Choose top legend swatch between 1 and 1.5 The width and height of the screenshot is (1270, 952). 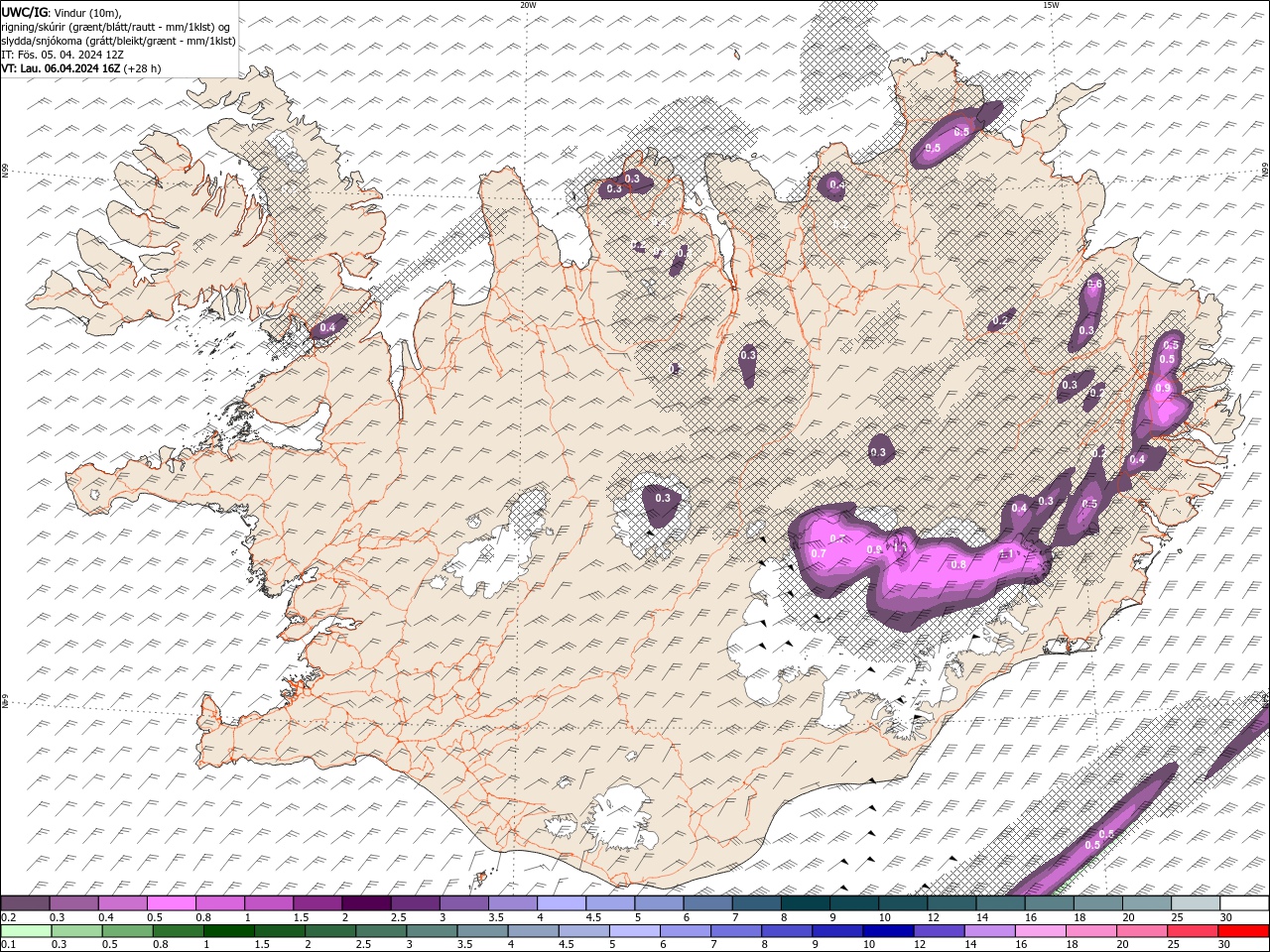[269, 903]
